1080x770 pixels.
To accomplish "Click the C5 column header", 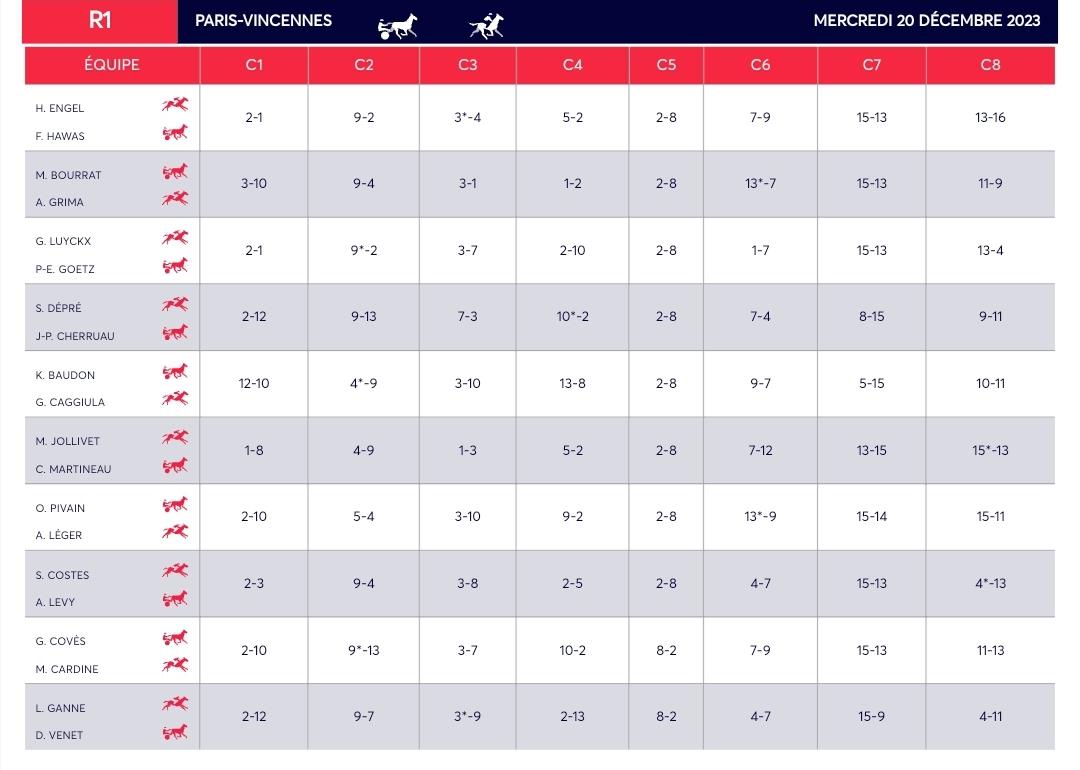I will coord(666,65).
